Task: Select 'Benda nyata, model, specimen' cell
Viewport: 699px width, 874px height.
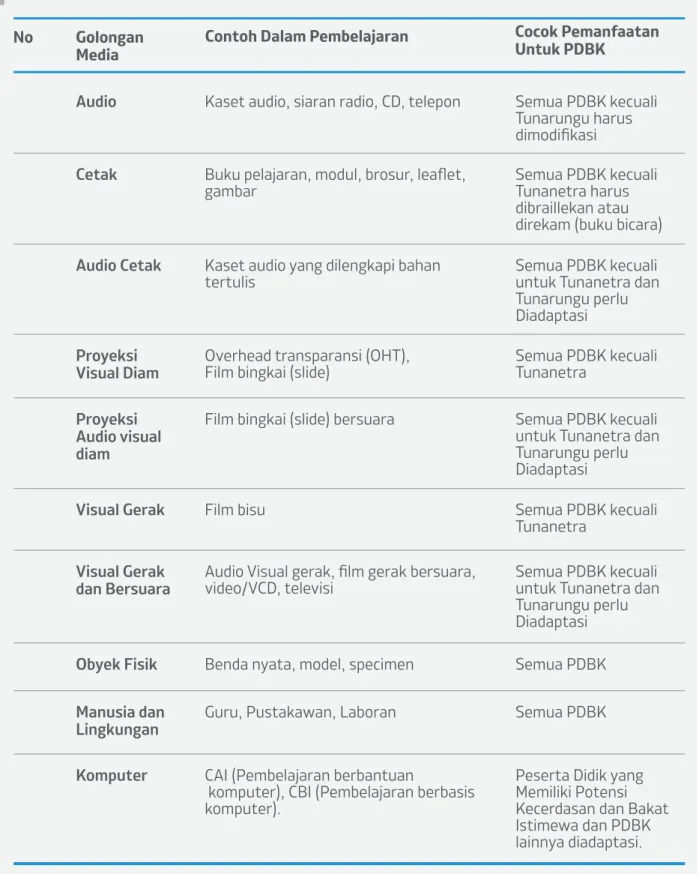Action: click(x=309, y=664)
